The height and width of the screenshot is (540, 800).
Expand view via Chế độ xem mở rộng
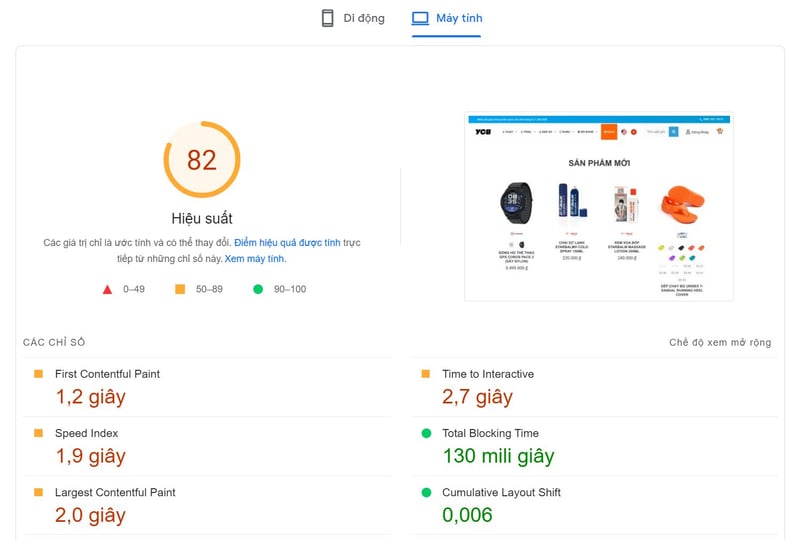tap(720, 342)
